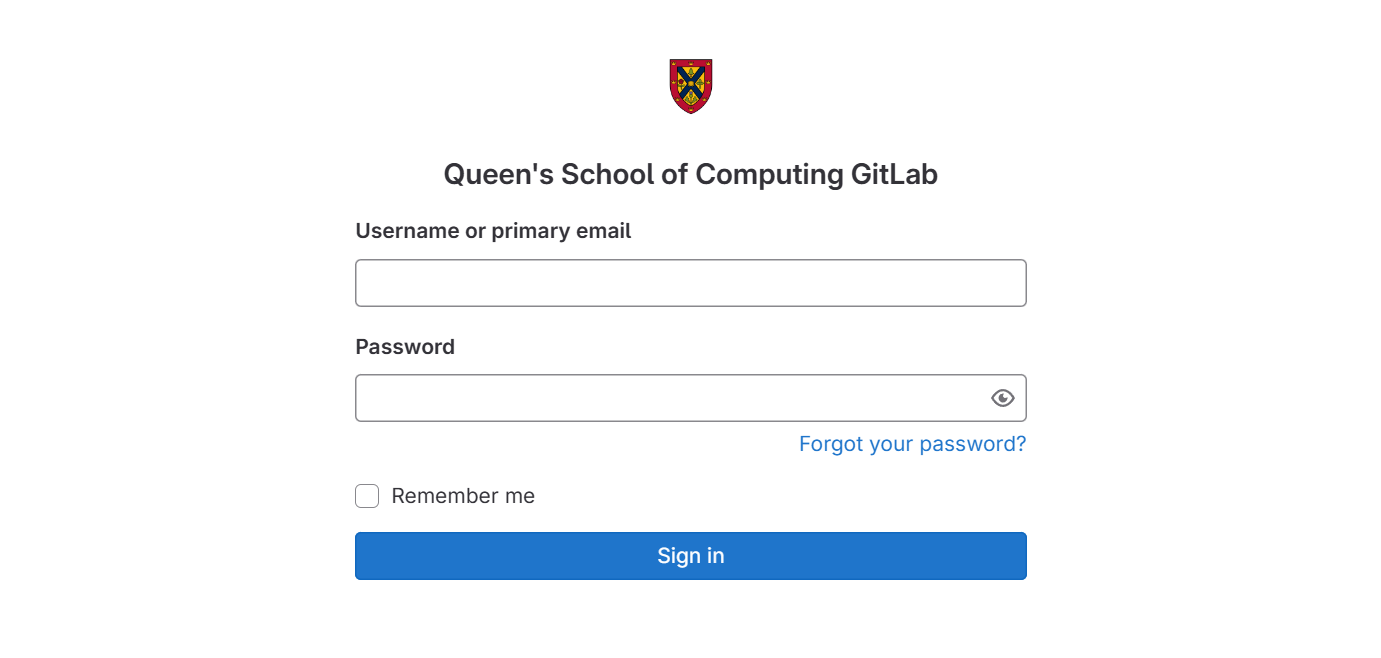Click the Remember me label text

463,496
